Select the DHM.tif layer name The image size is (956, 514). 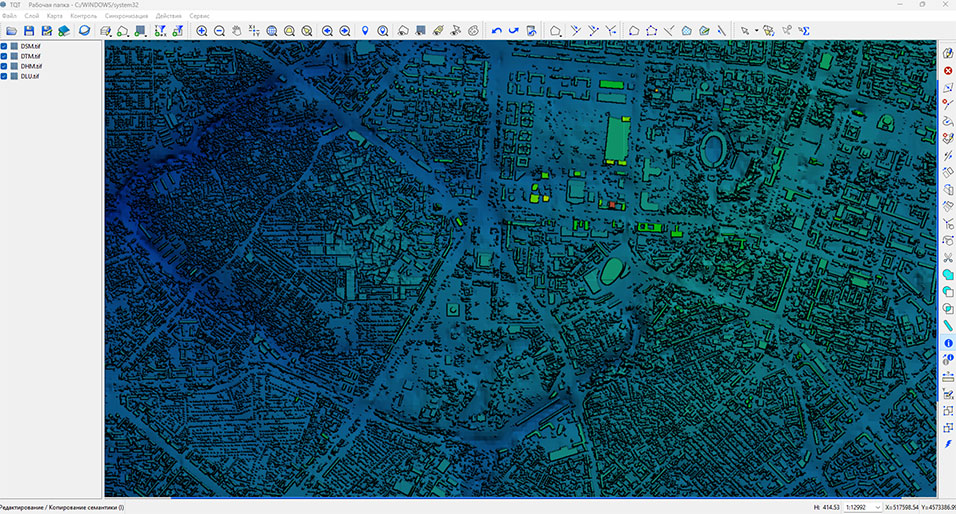pyautogui.click(x=31, y=66)
